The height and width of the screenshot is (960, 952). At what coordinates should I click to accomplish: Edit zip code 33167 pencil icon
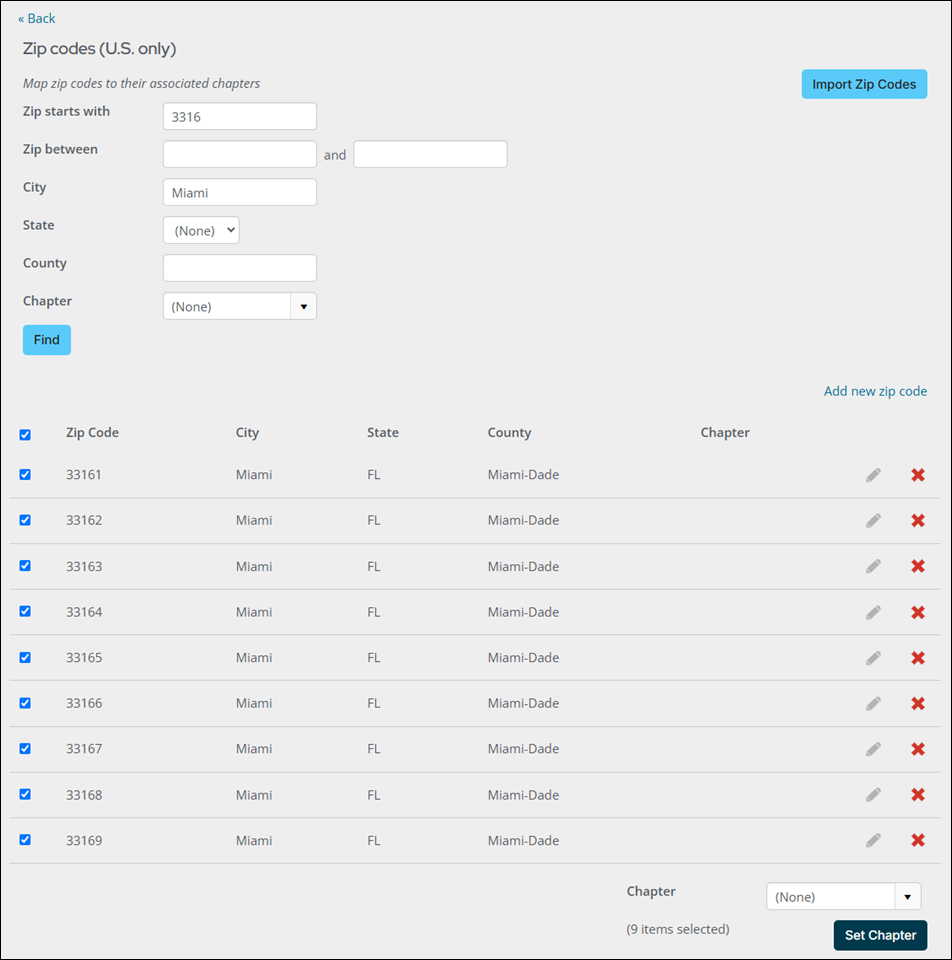click(x=873, y=749)
